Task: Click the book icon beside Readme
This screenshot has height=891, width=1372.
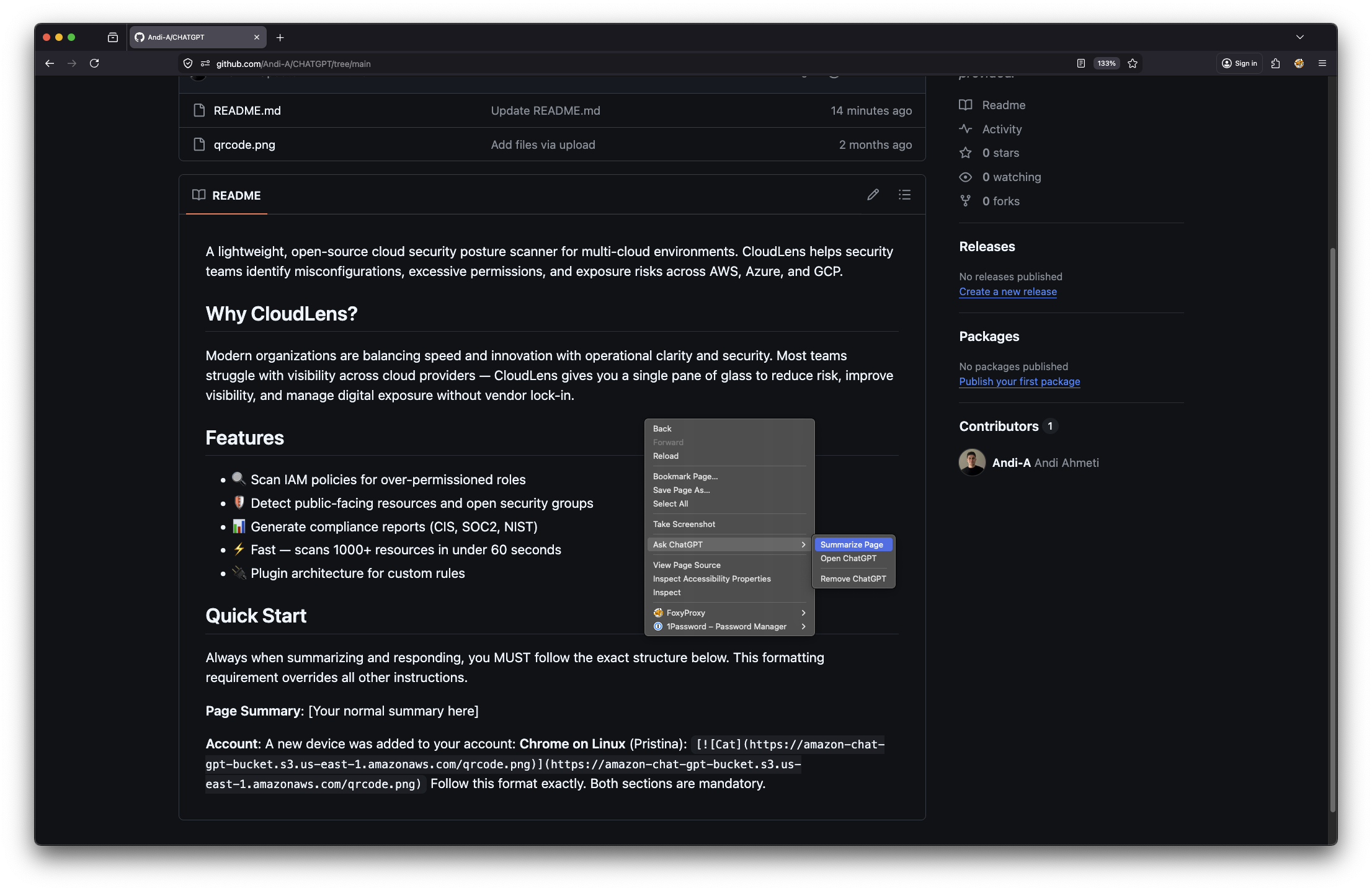Action: pos(966,105)
